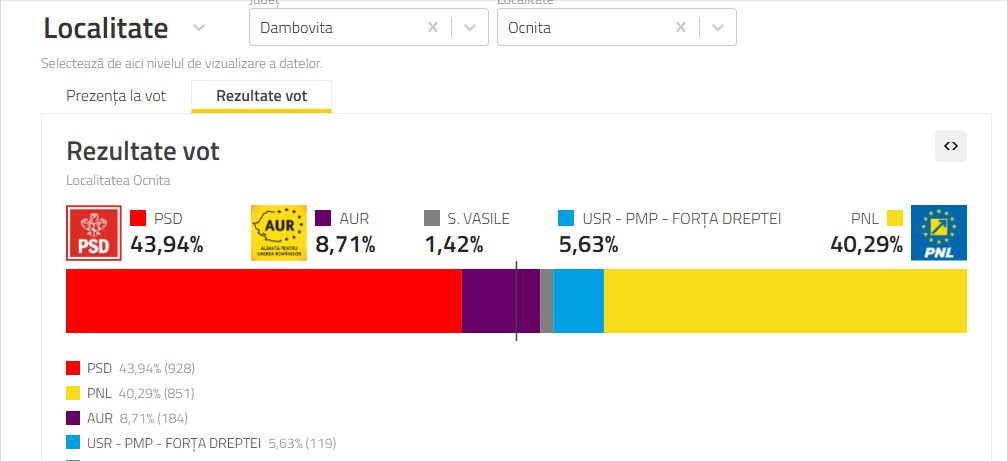Expand the Ocnita locality dropdown
Viewport: 1007px width, 461px height.
(x=717, y=28)
